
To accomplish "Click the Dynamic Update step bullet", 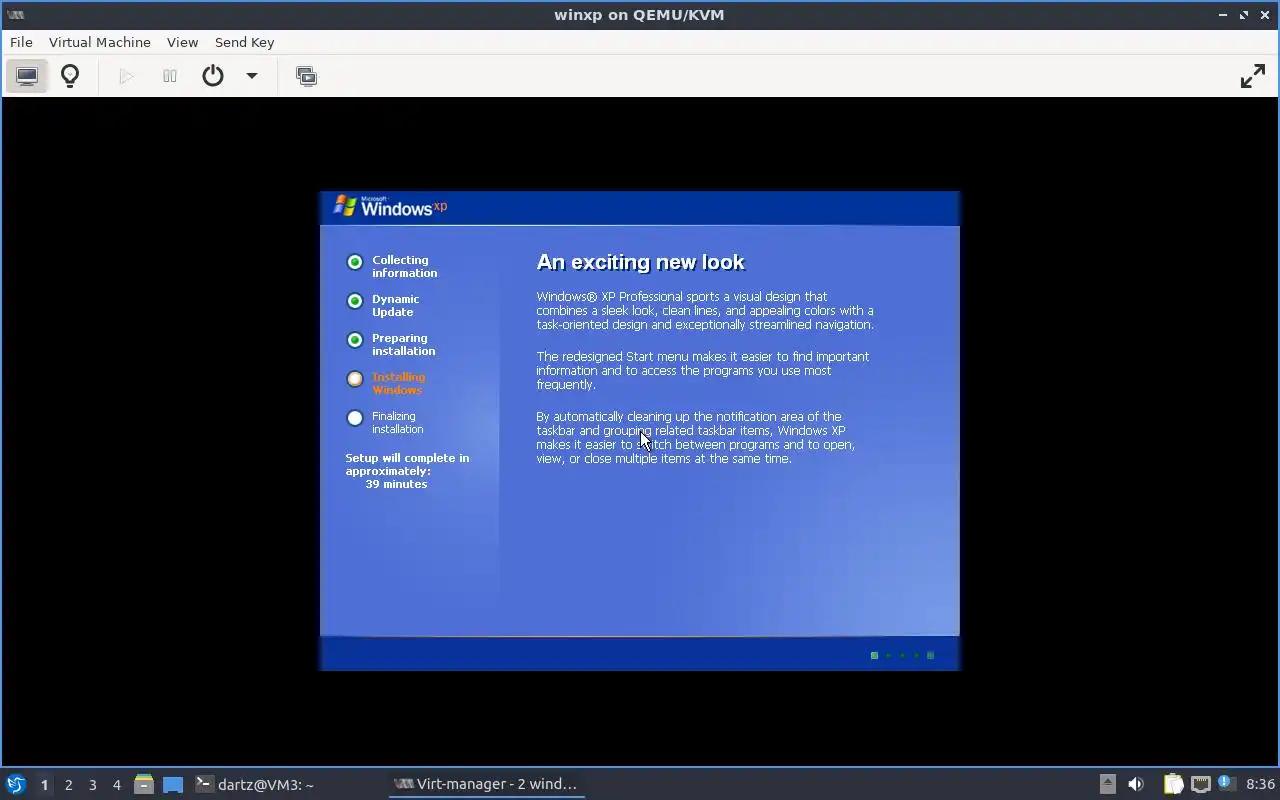I will point(355,301).
